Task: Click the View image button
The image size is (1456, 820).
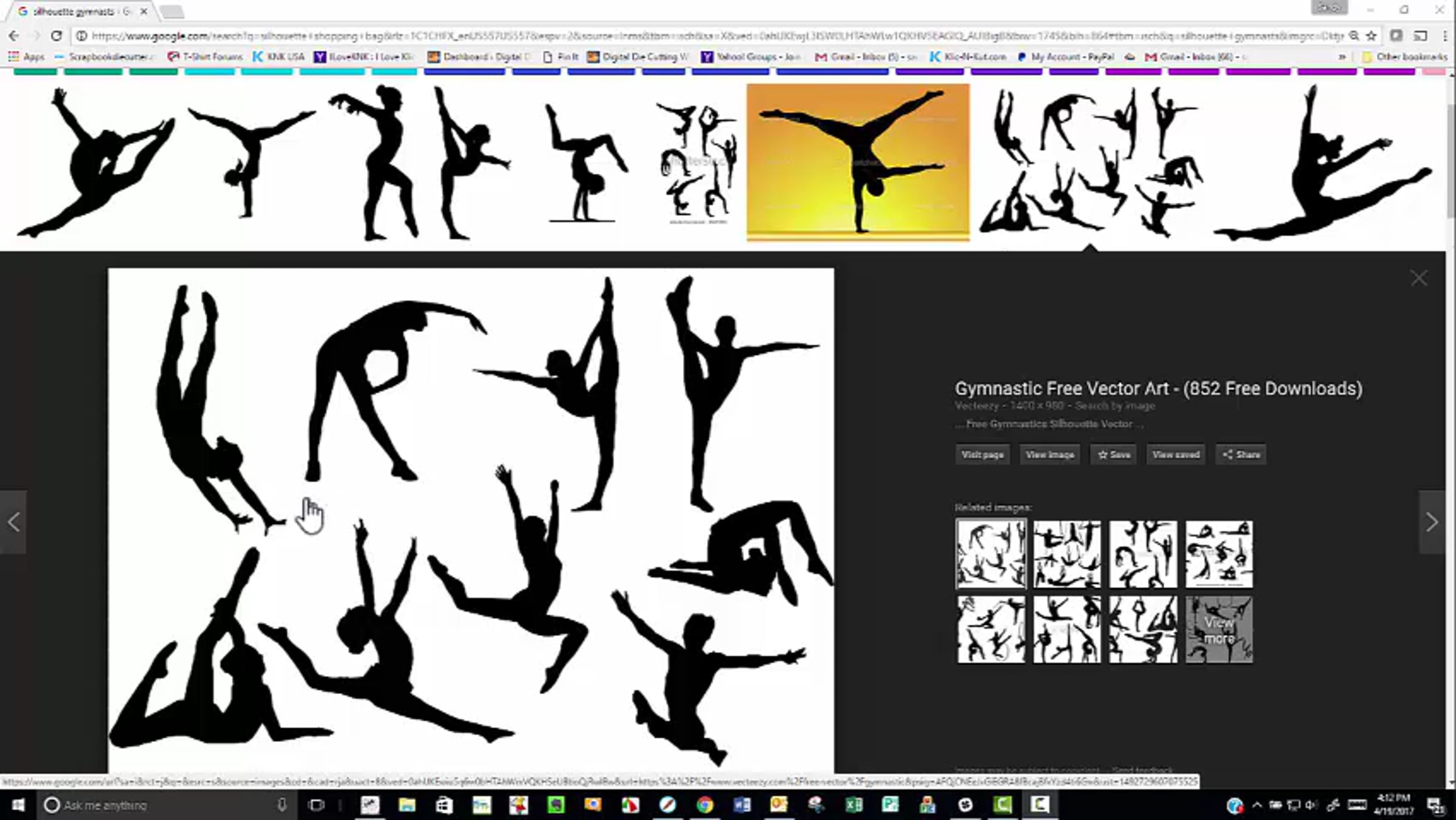Action: [1050, 454]
